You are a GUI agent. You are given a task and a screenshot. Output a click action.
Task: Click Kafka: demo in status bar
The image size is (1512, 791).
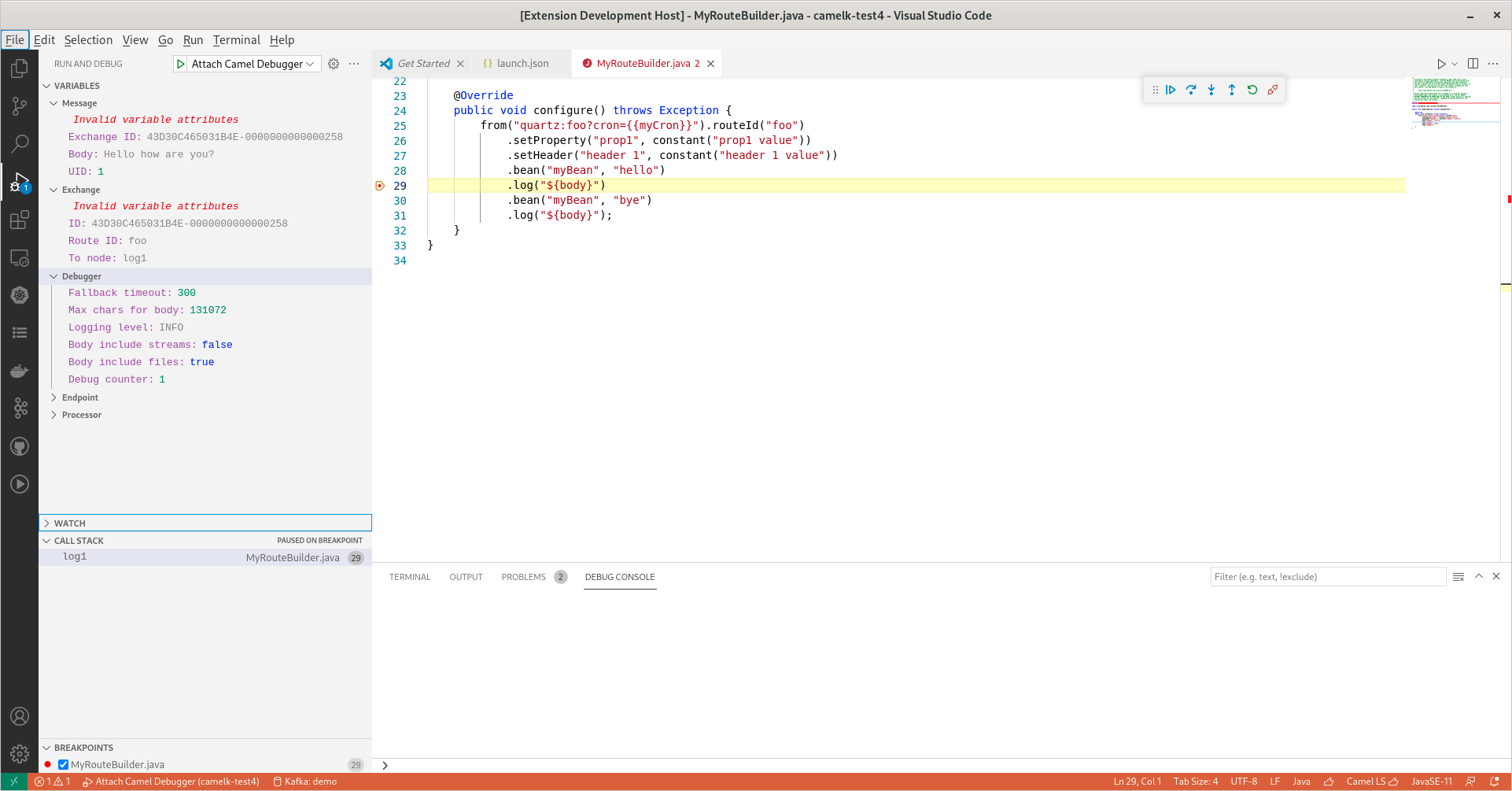304,782
